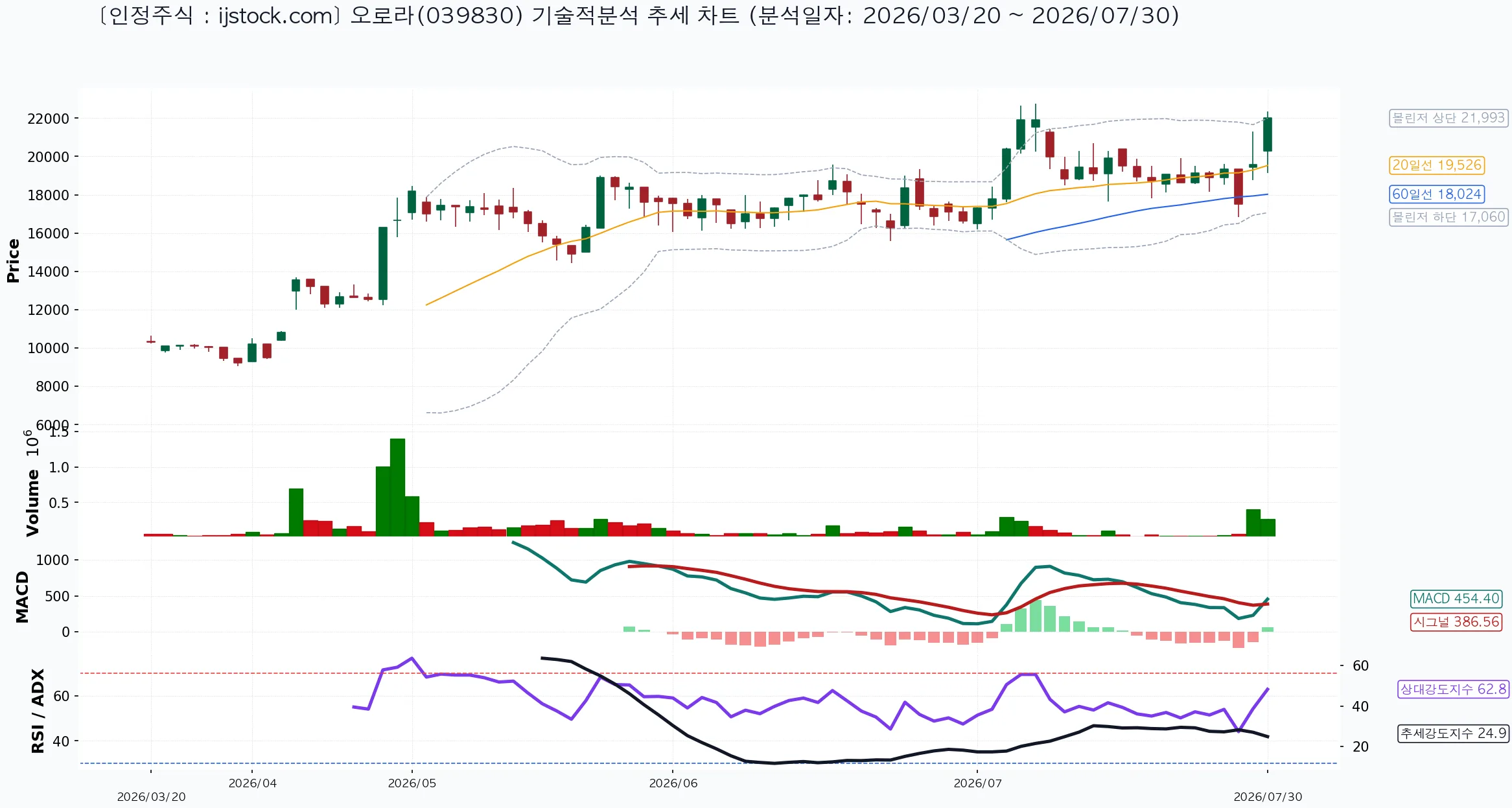Click the 16000 price tick label
Viewport: 1512px width, 808px height.
coord(48,233)
